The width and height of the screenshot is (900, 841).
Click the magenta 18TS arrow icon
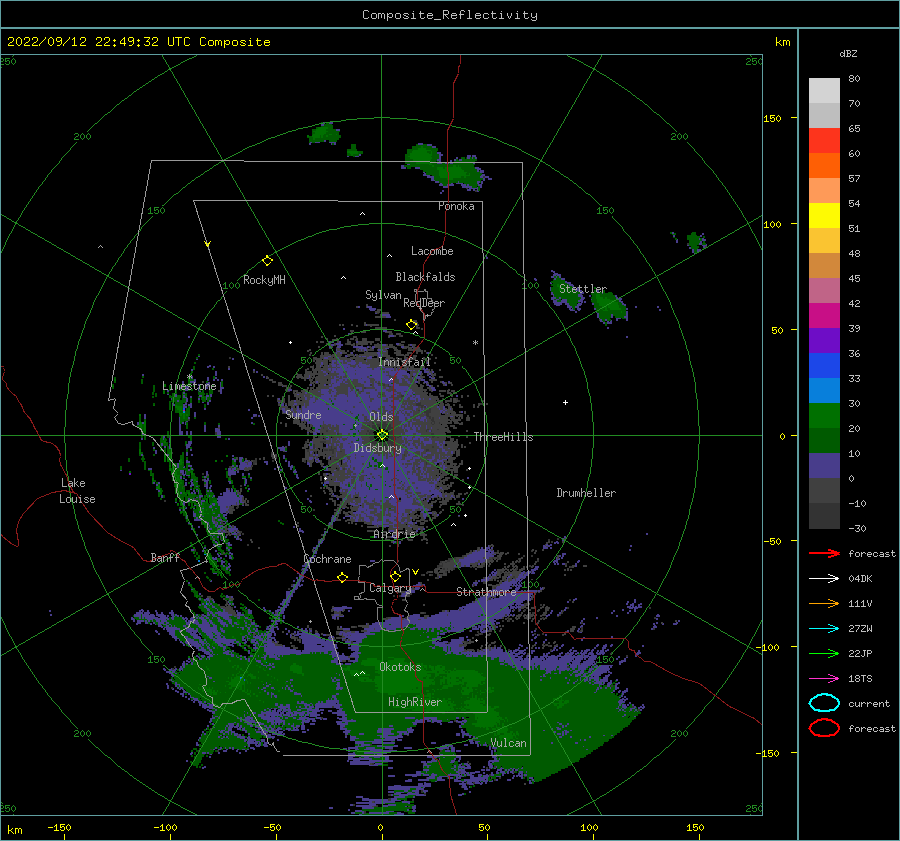coord(824,678)
